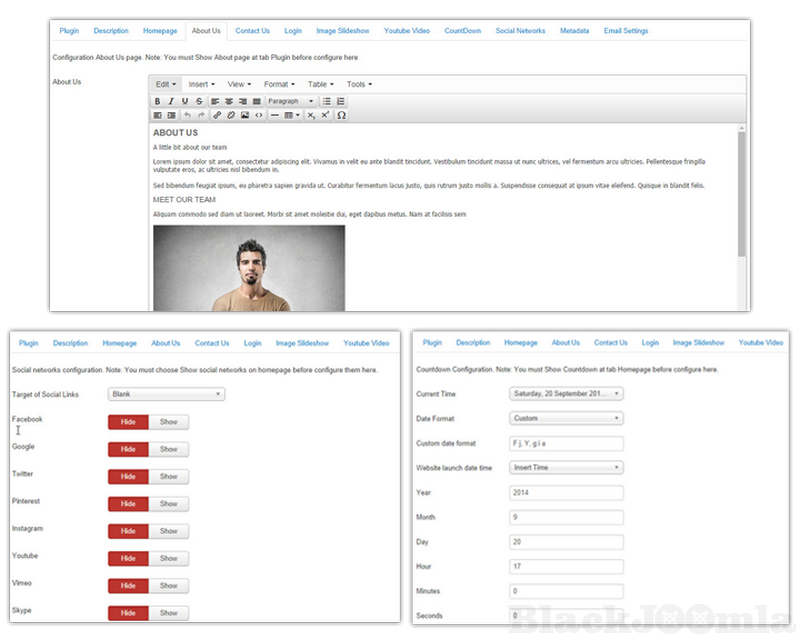Screen dimensions: 800x639
Task: Toggle strikethrough text formatting
Action: (x=199, y=102)
